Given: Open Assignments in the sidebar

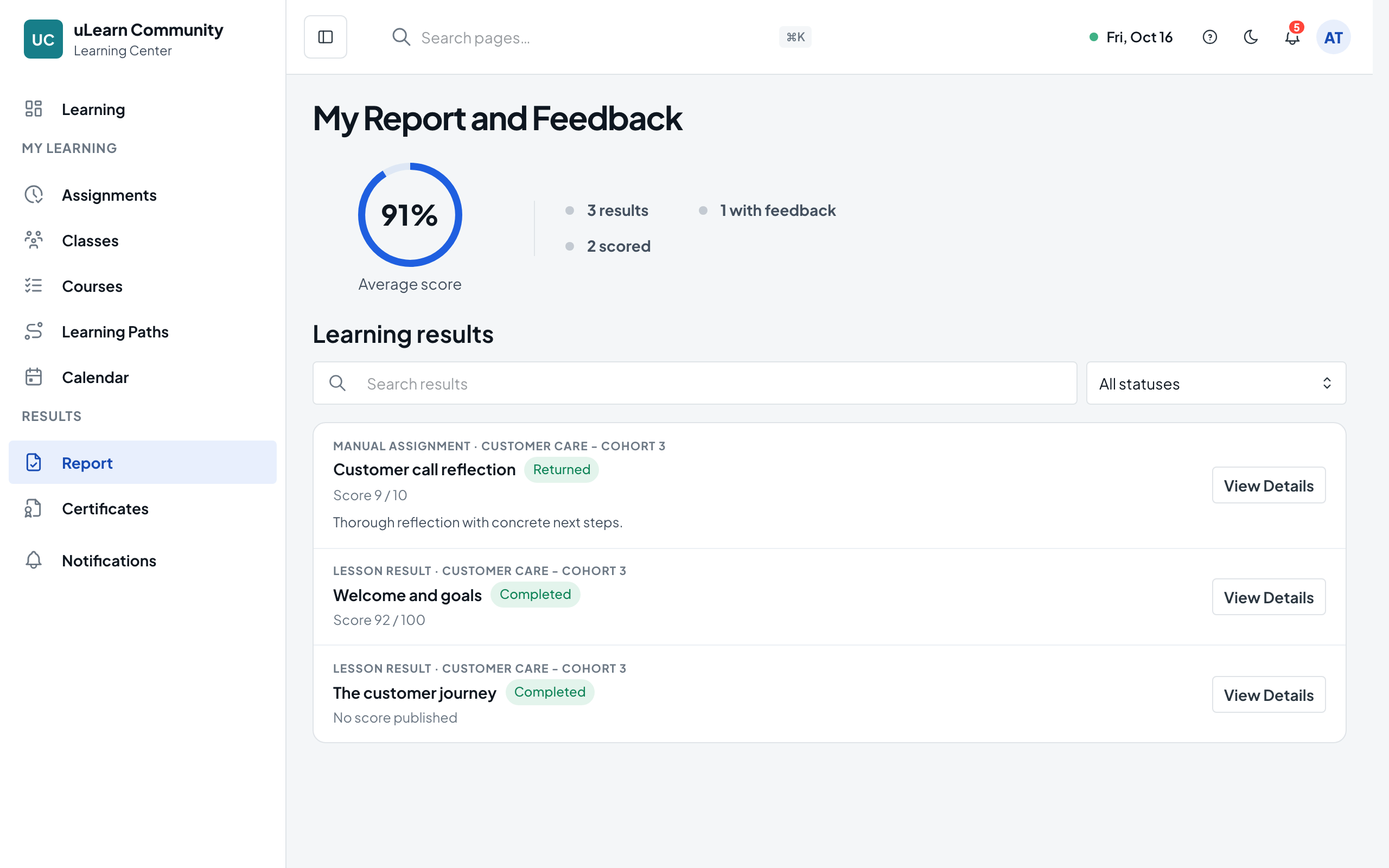Looking at the screenshot, I should [142, 195].
